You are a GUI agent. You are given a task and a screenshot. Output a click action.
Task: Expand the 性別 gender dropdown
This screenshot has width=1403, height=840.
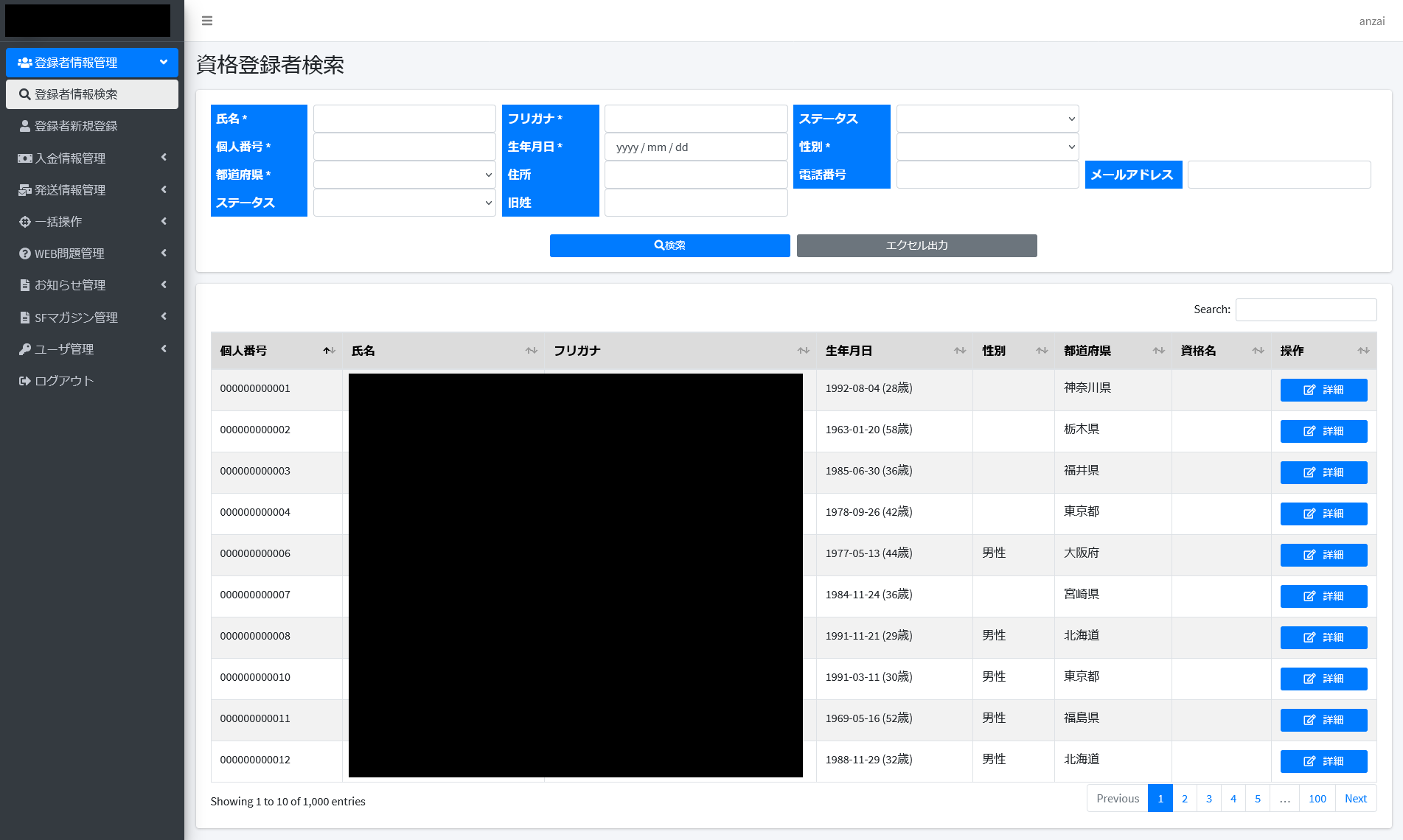(x=987, y=147)
